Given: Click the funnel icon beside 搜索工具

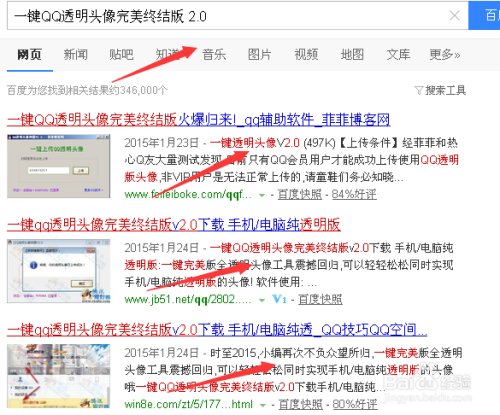Looking at the screenshot, I should pos(419,90).
